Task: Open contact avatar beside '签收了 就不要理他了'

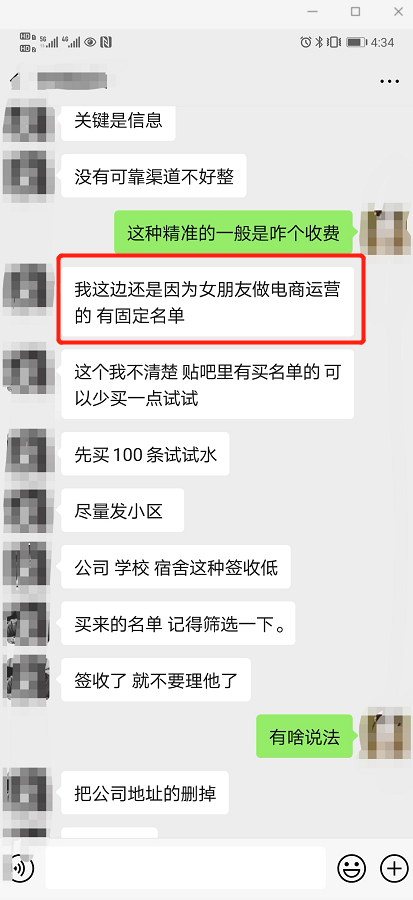Action: 26,680
